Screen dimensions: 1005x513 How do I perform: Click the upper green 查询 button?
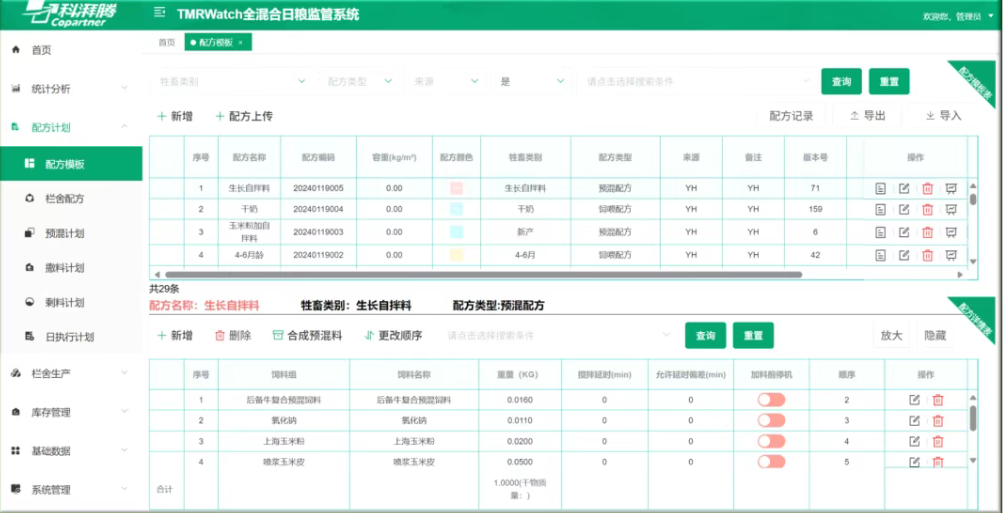841,82
